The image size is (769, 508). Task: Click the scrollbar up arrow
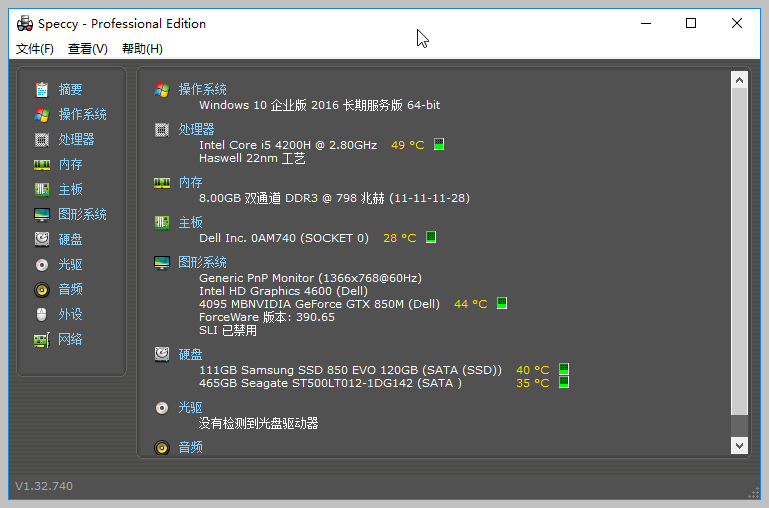(740, 80)
